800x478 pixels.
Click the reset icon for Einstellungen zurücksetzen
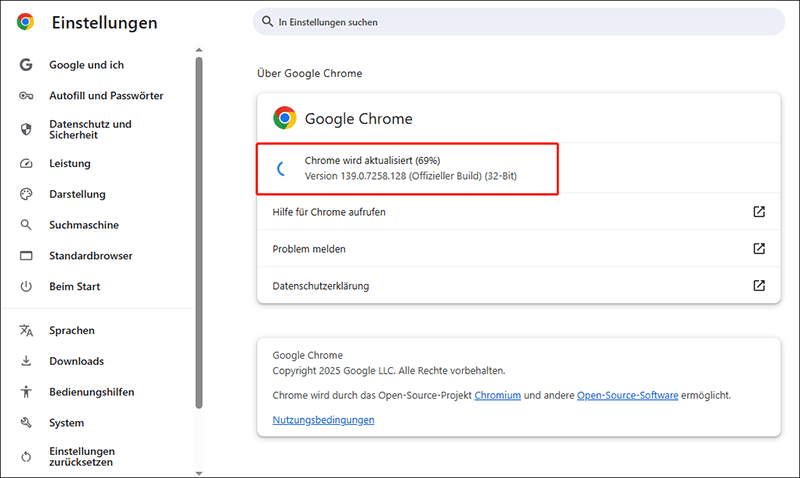tap(26, 457)
